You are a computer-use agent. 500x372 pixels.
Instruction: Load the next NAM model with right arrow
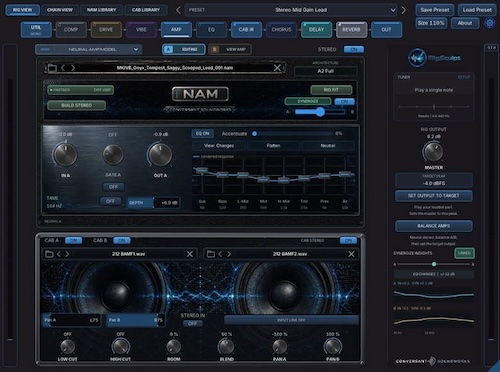click(73, 68)
